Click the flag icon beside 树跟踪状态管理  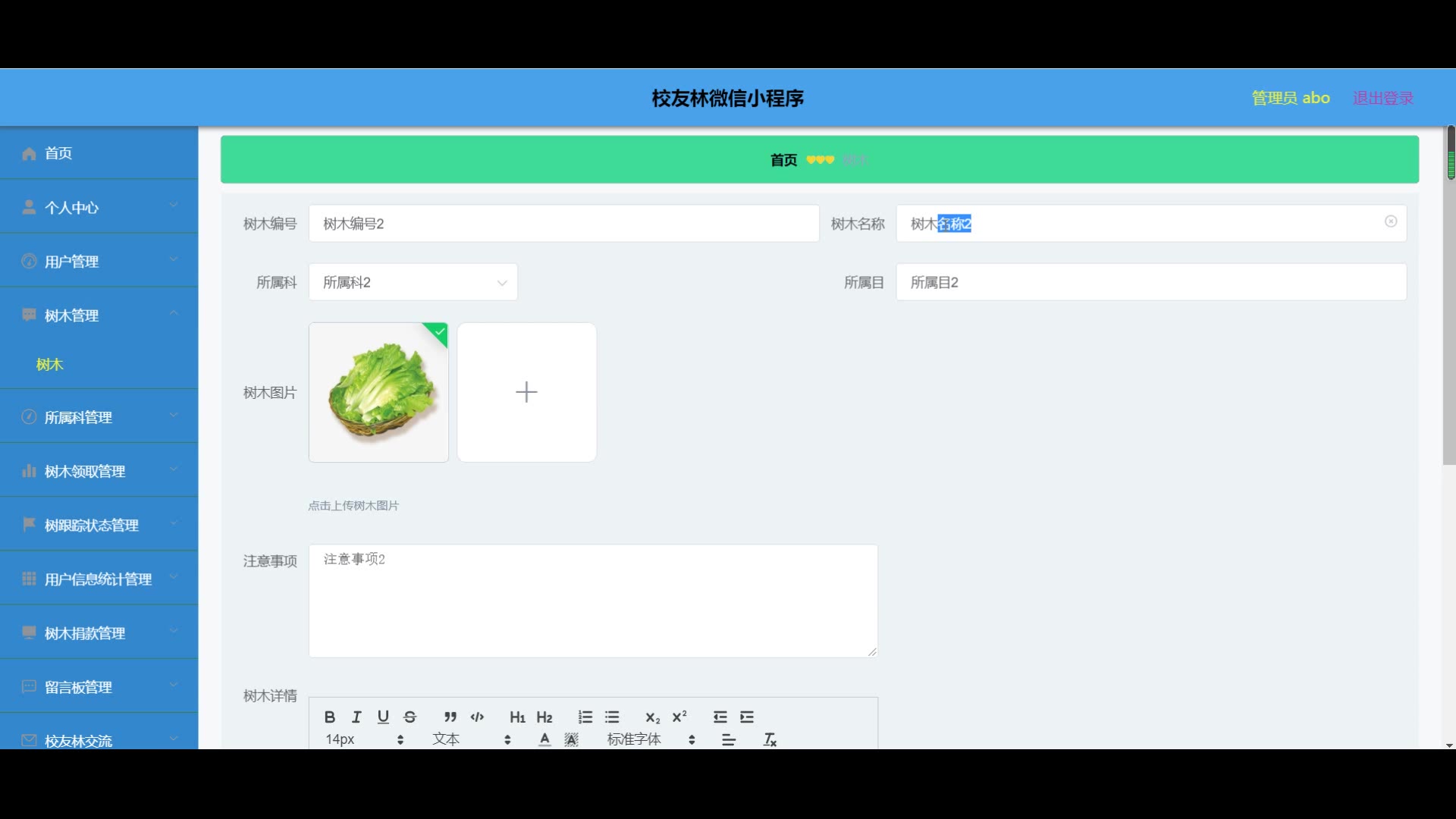click(29, 524)
